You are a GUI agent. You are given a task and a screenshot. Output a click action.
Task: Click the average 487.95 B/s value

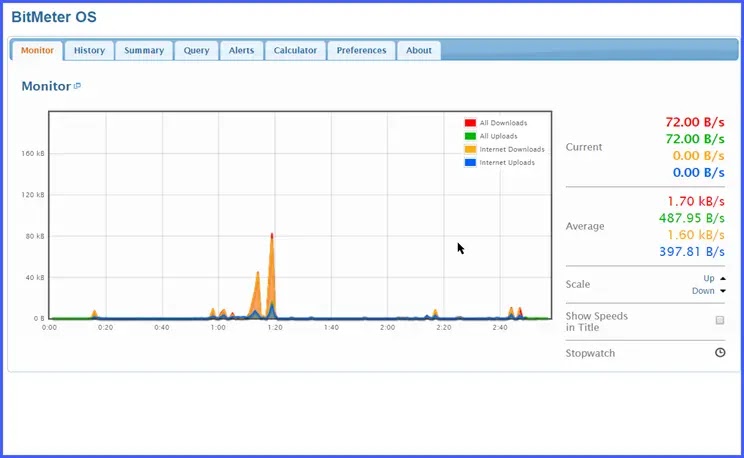tap(691, 218)
